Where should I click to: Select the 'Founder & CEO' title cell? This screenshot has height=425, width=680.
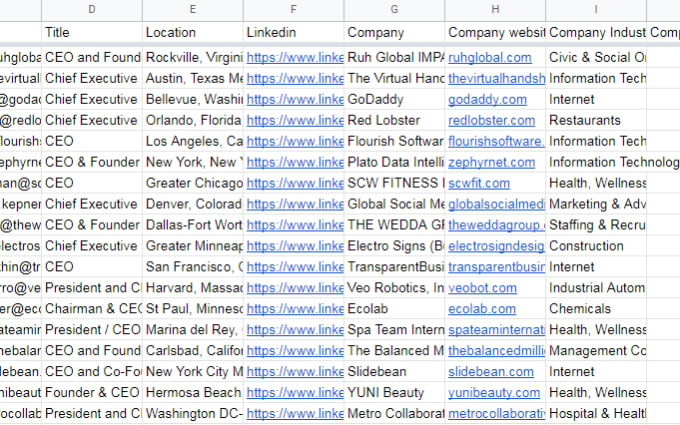click(92, 393)
